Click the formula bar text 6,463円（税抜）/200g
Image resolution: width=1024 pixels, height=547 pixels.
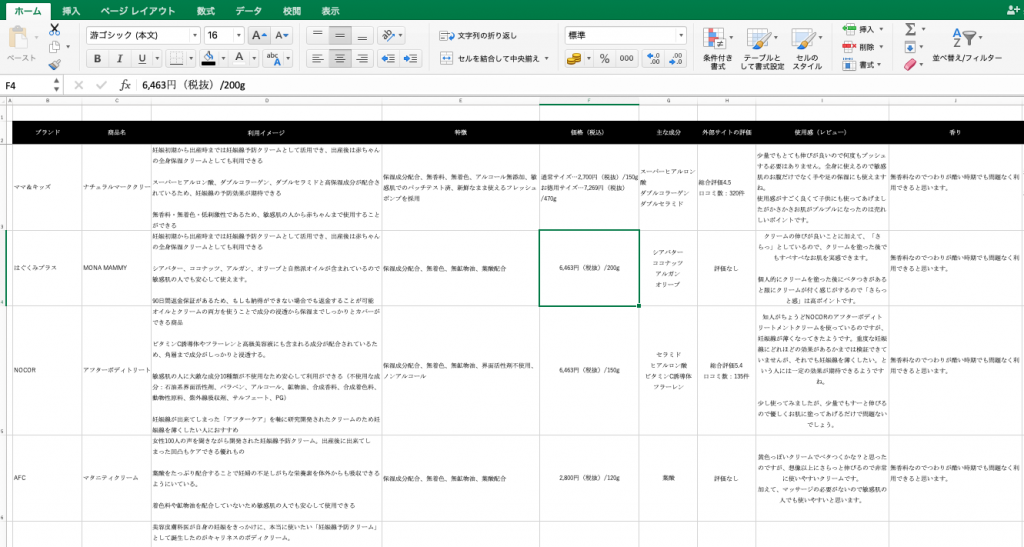pos(194,85)
